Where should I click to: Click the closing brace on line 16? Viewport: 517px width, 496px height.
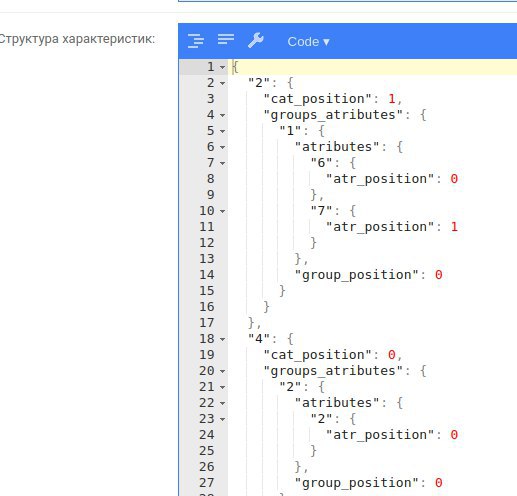pos(266,307)
